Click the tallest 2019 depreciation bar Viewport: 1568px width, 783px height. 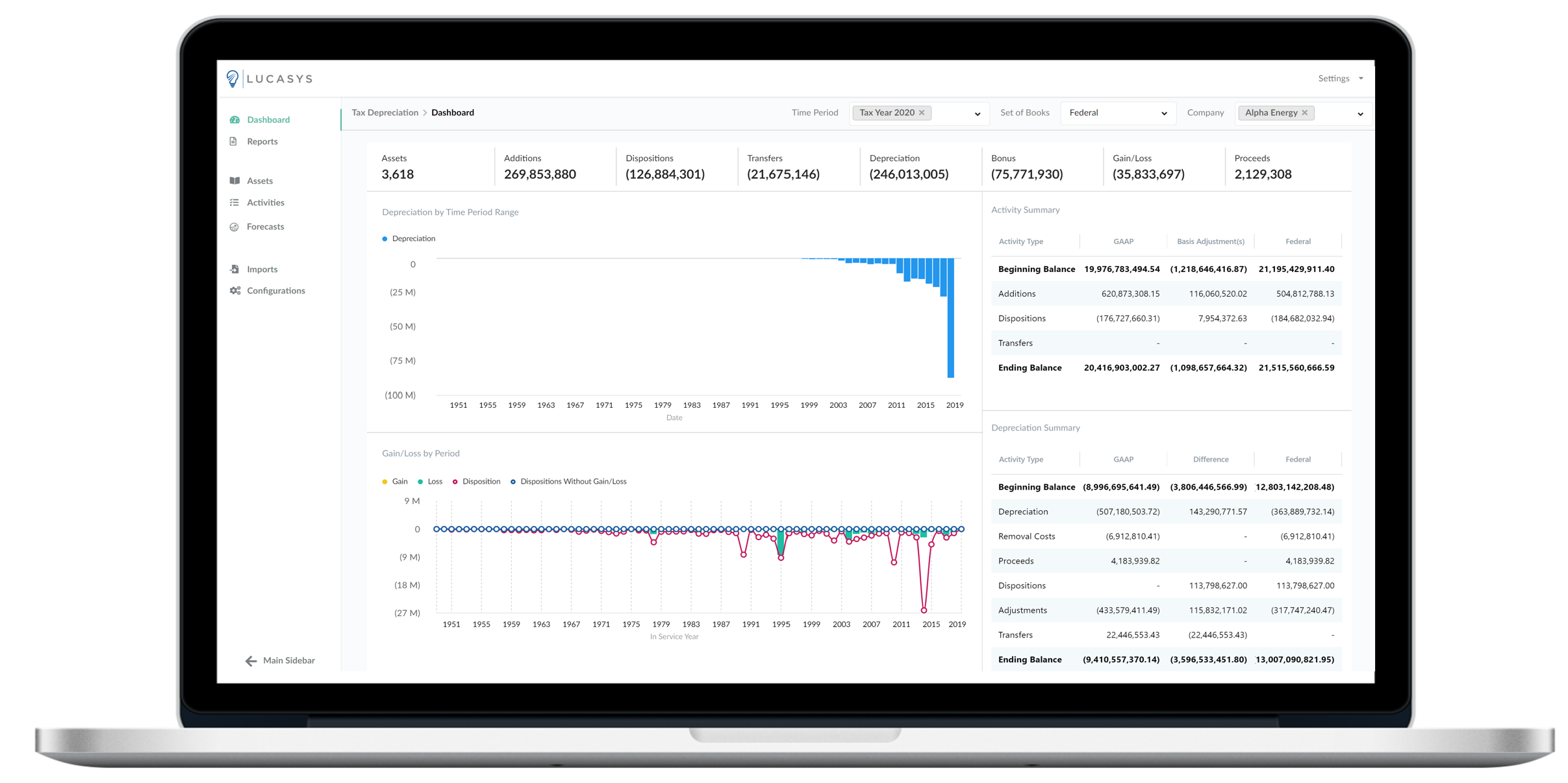(950, 318)
